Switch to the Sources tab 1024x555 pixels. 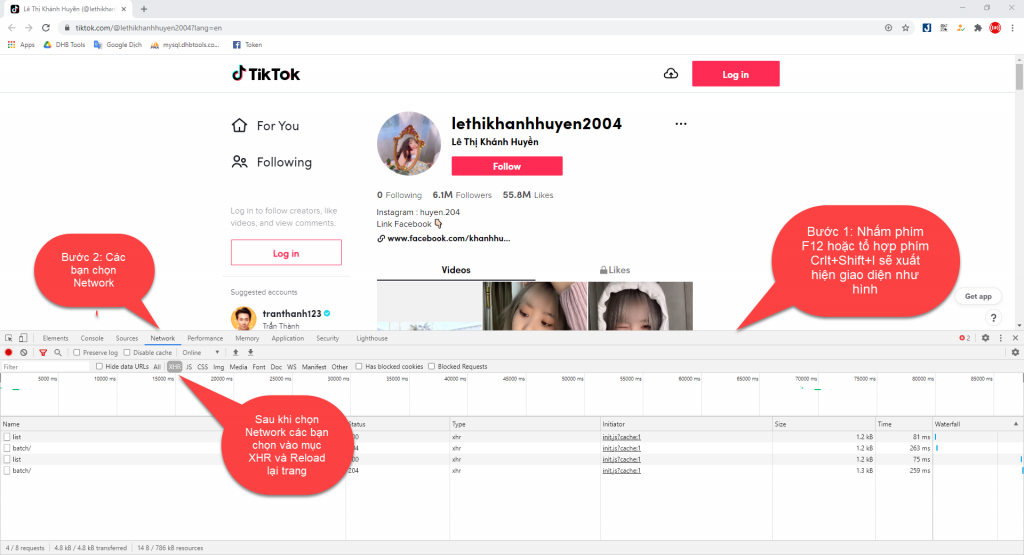click(x=127, y=338)
